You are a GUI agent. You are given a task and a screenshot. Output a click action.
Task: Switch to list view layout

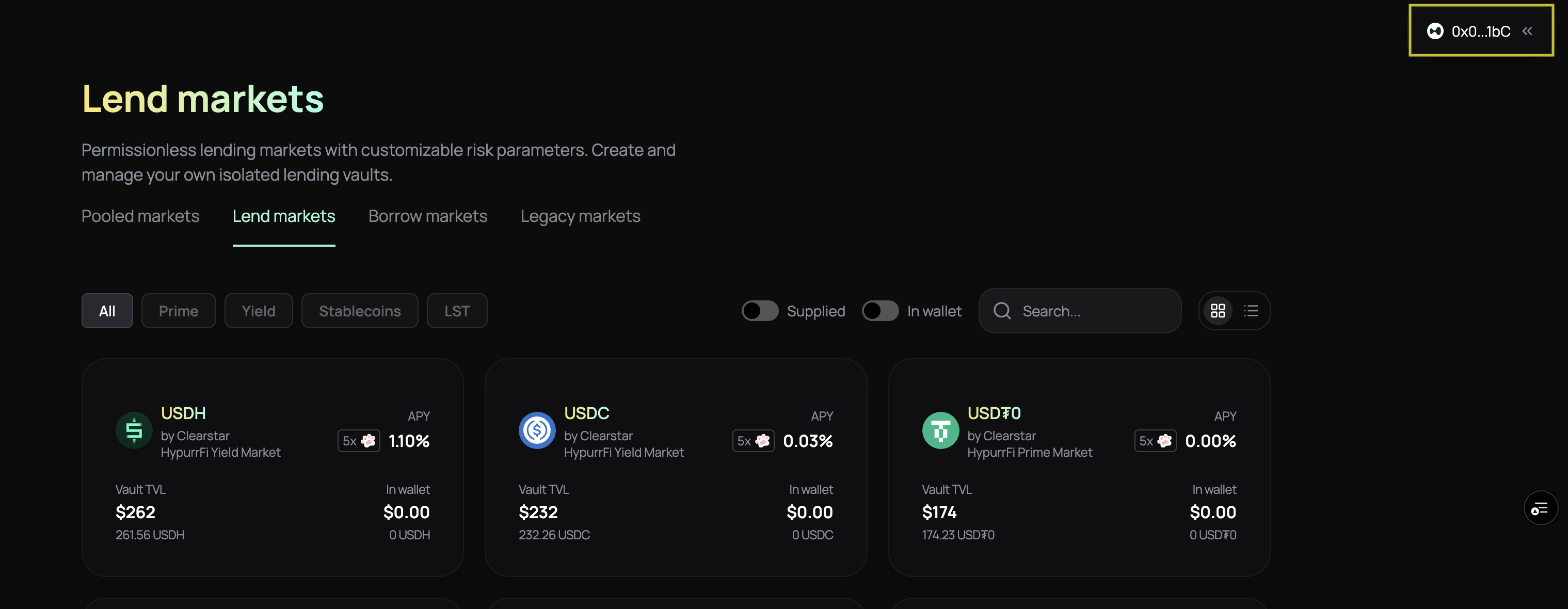[1251, 310]
